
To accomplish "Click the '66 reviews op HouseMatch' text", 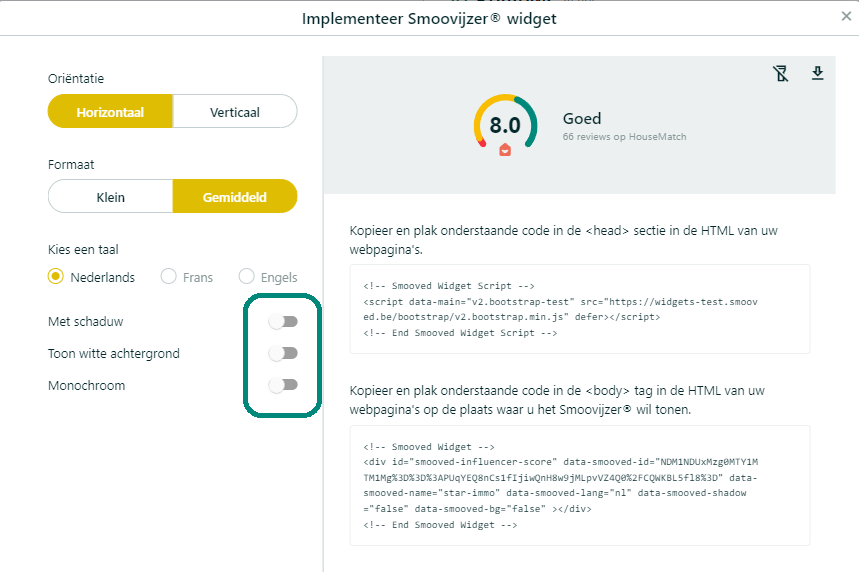I will click(625, 137).
